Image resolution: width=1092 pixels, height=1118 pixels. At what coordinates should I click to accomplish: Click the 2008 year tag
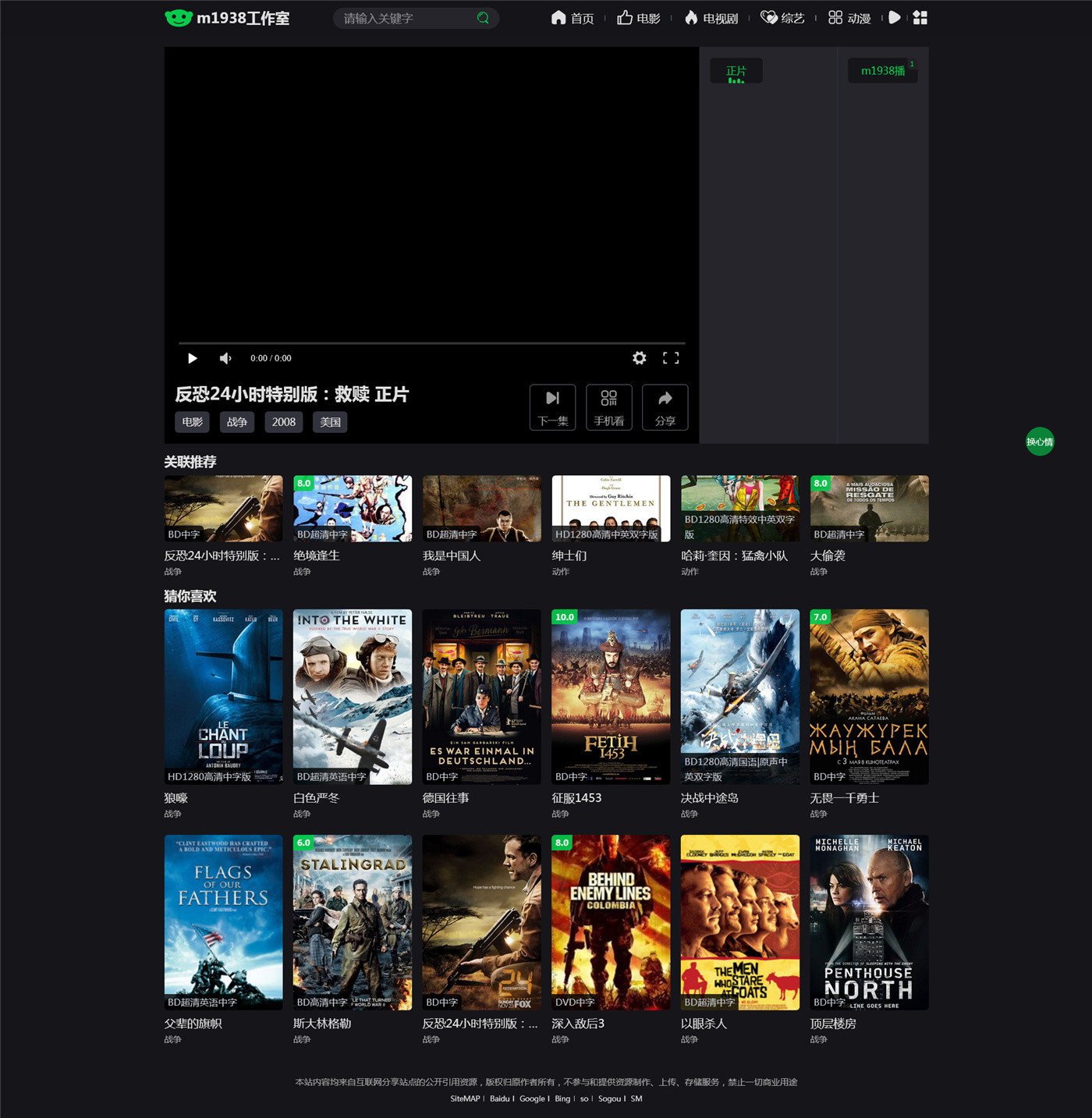pyautogui.click(x=284, y=422)
